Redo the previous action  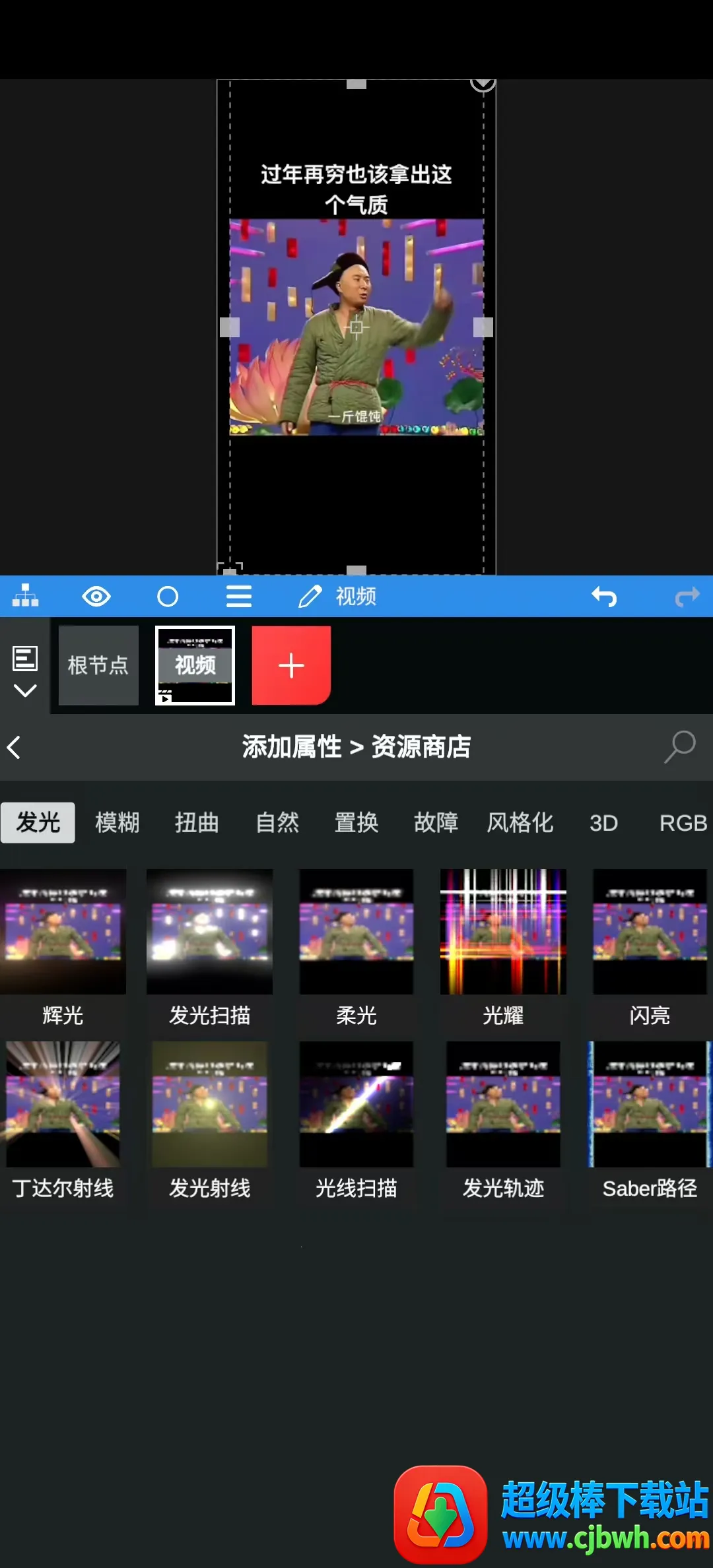(x=687, y=597)
